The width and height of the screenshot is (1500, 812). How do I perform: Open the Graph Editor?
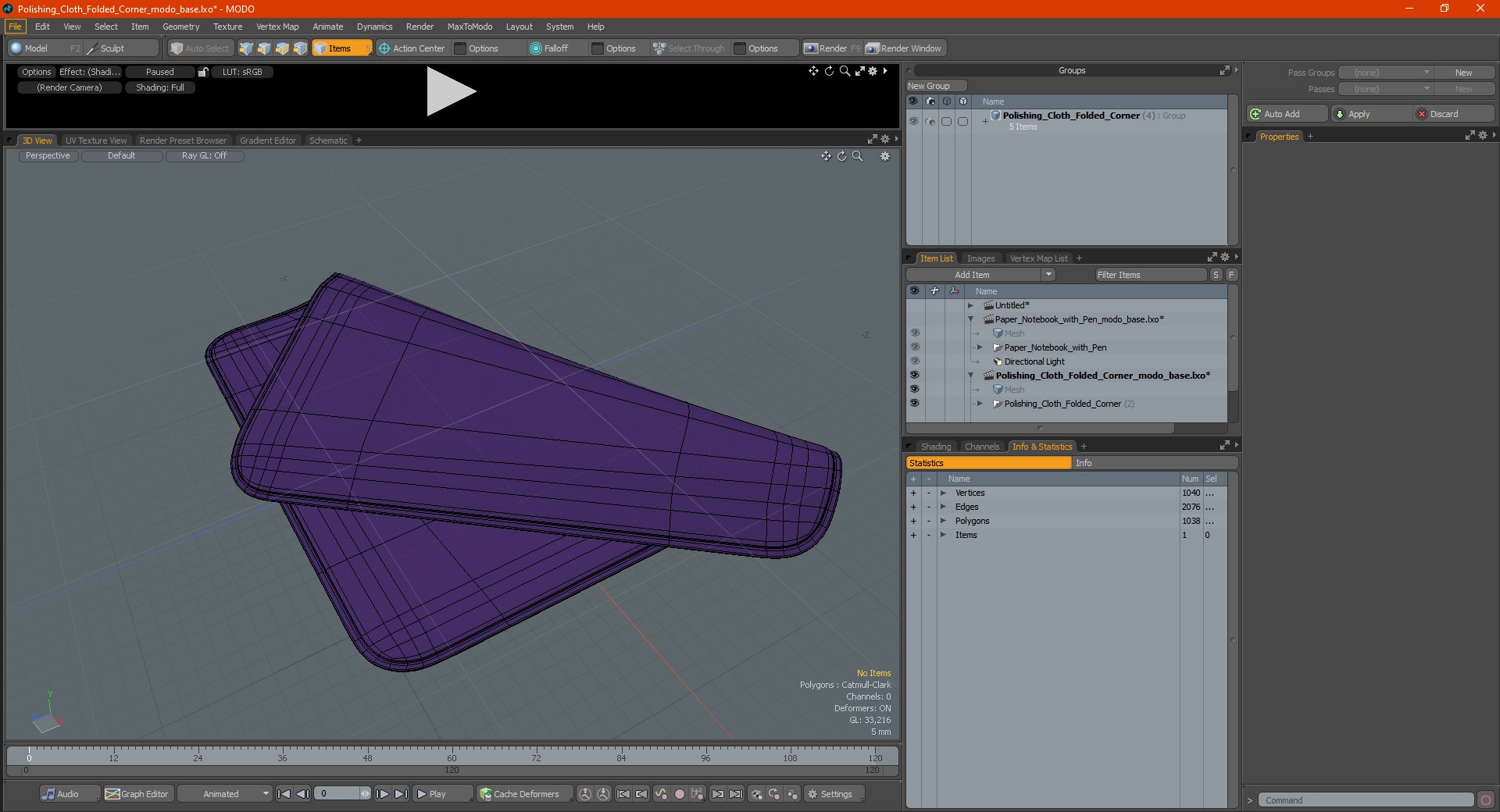click(137, 794)
